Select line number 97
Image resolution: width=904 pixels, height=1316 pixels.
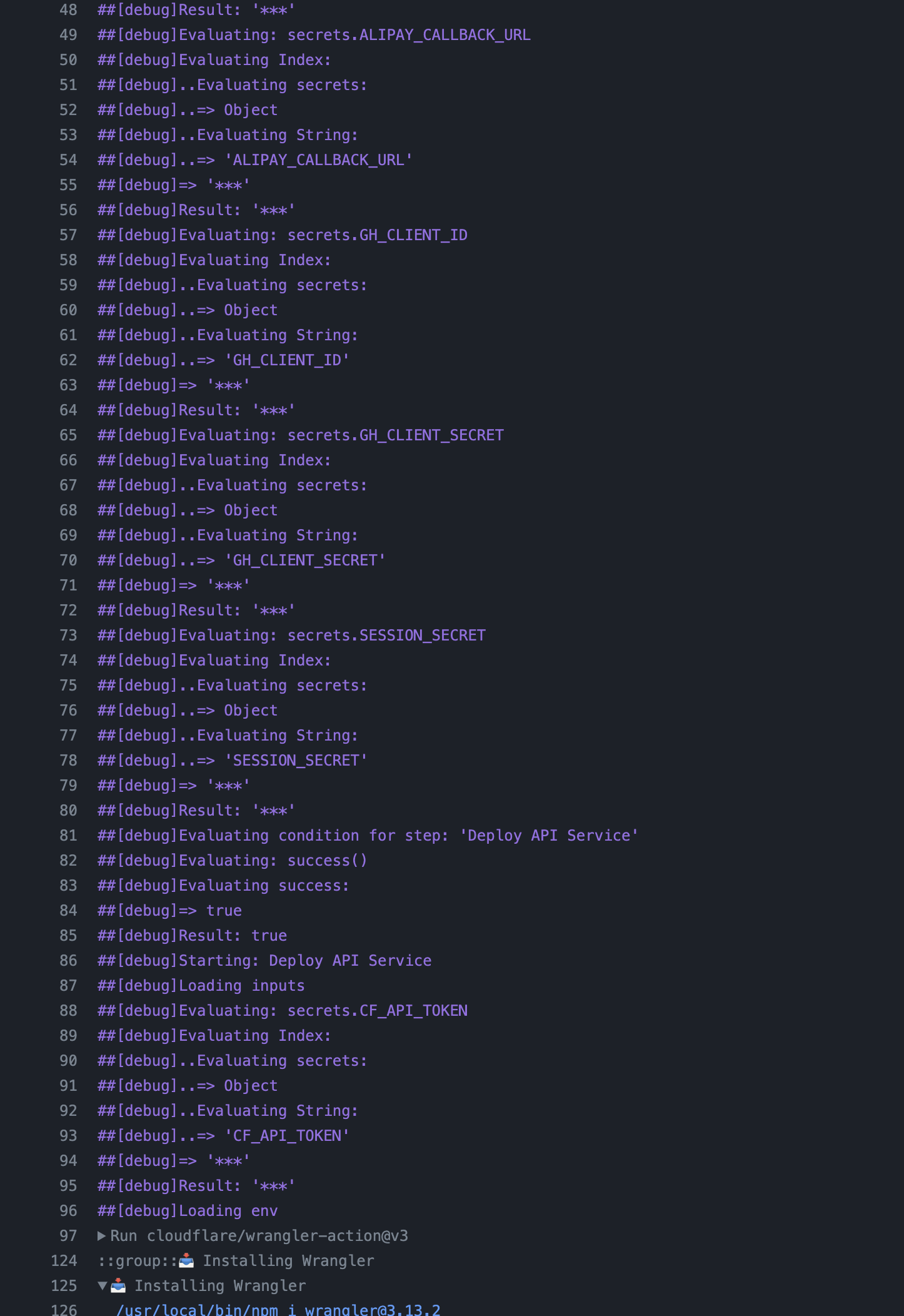point(68,1236)
